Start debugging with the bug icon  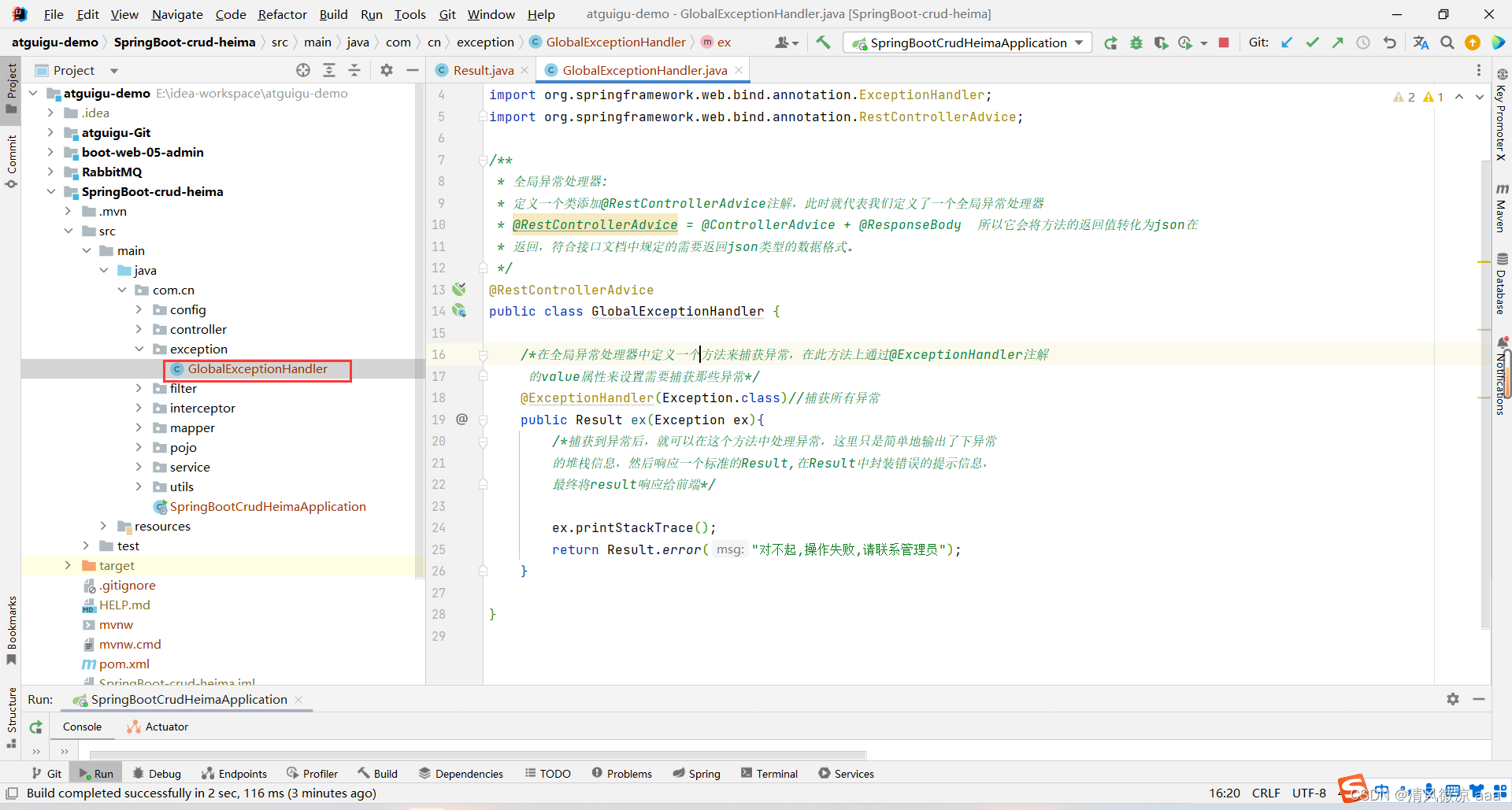pos(1136,43)
